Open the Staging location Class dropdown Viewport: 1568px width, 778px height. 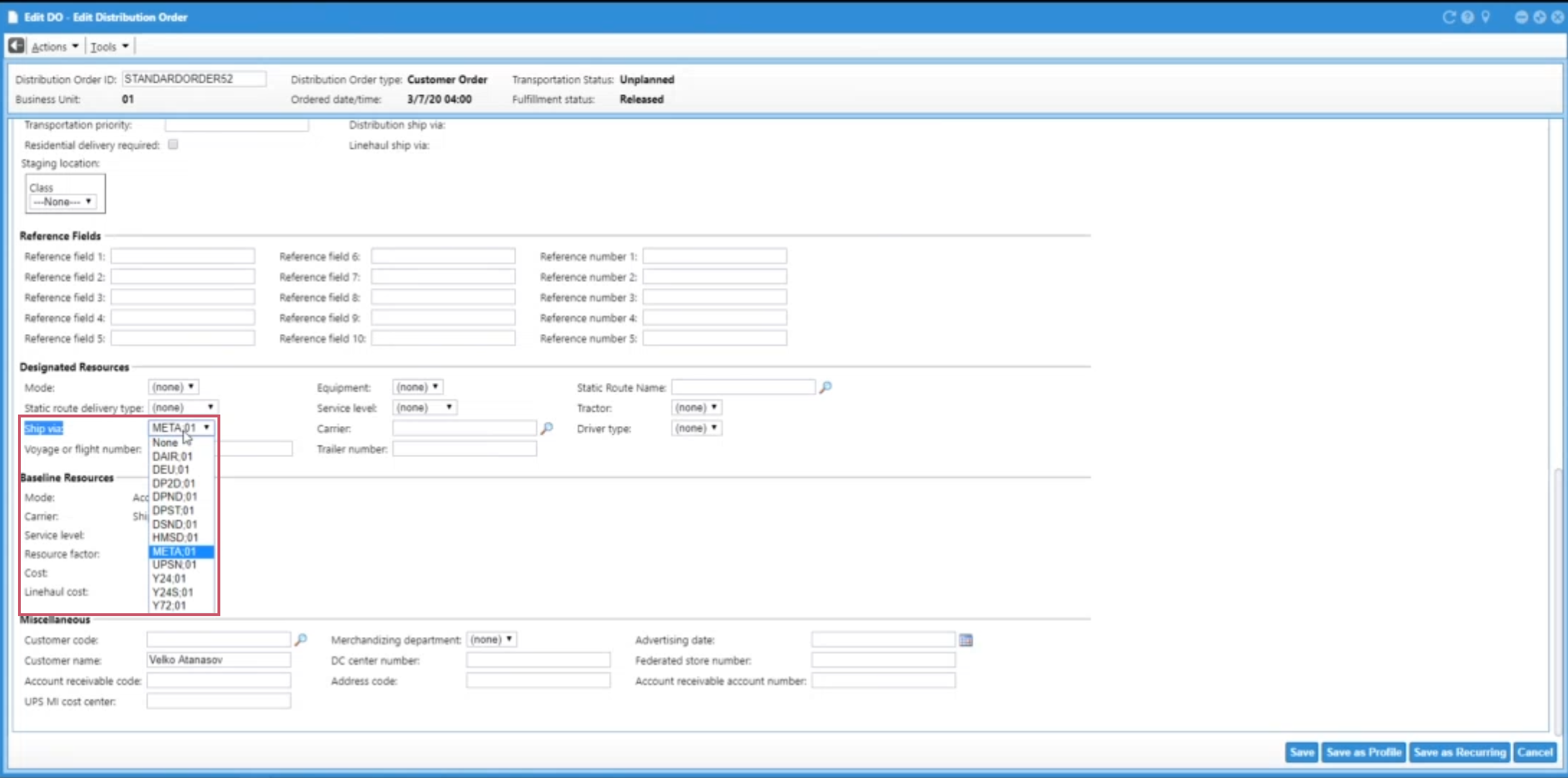62,202
